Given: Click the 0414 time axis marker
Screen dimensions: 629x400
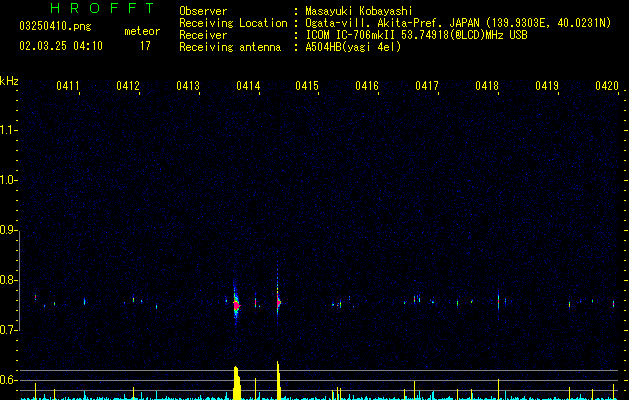Looking at the screenshot, I should click(x=248, y=86).
